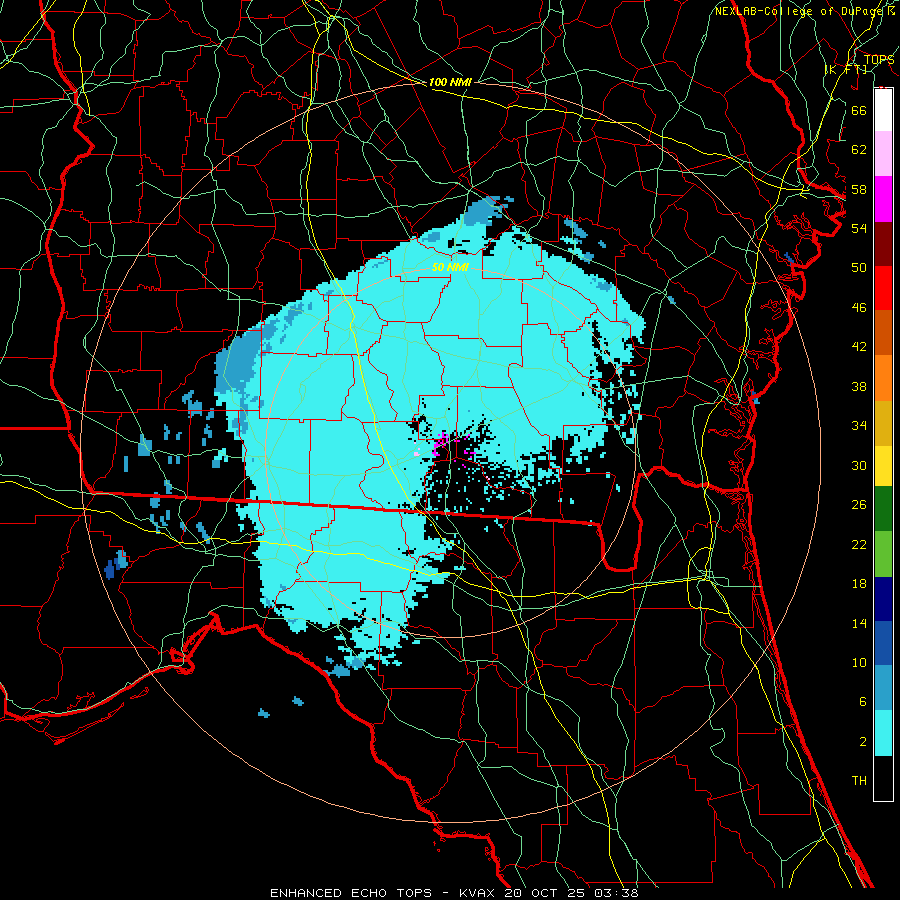Pick the light orange legend swatch

pyautogui.click(x=883, y=378)
